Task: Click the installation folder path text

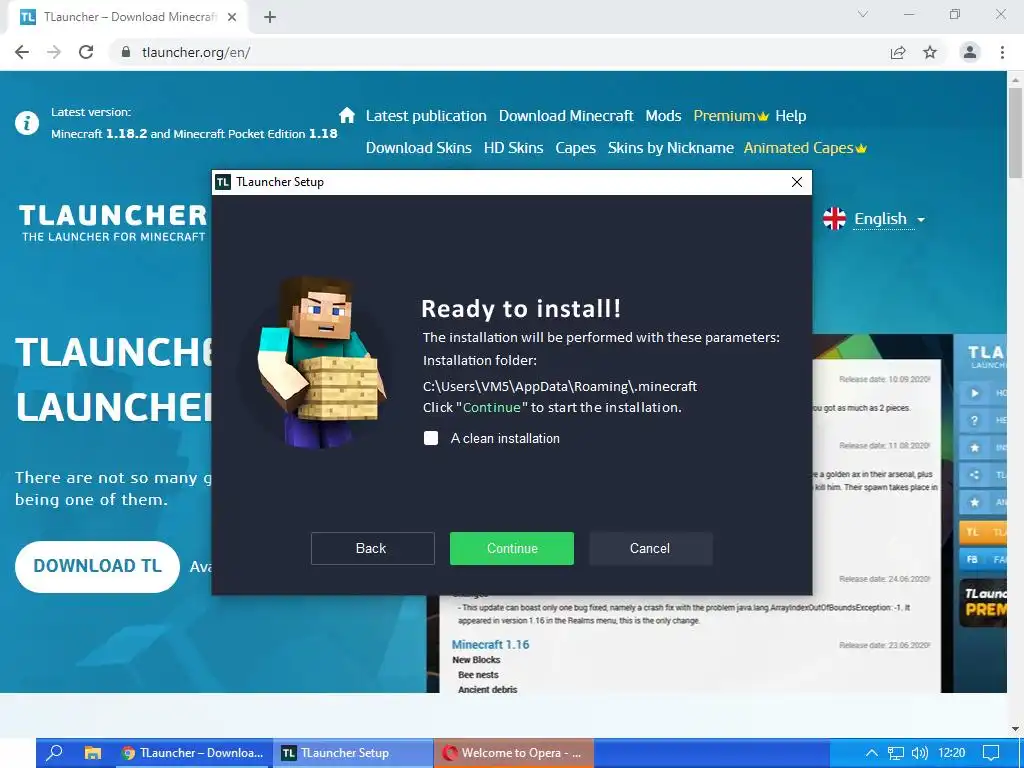Action: (x=560, y=386)
